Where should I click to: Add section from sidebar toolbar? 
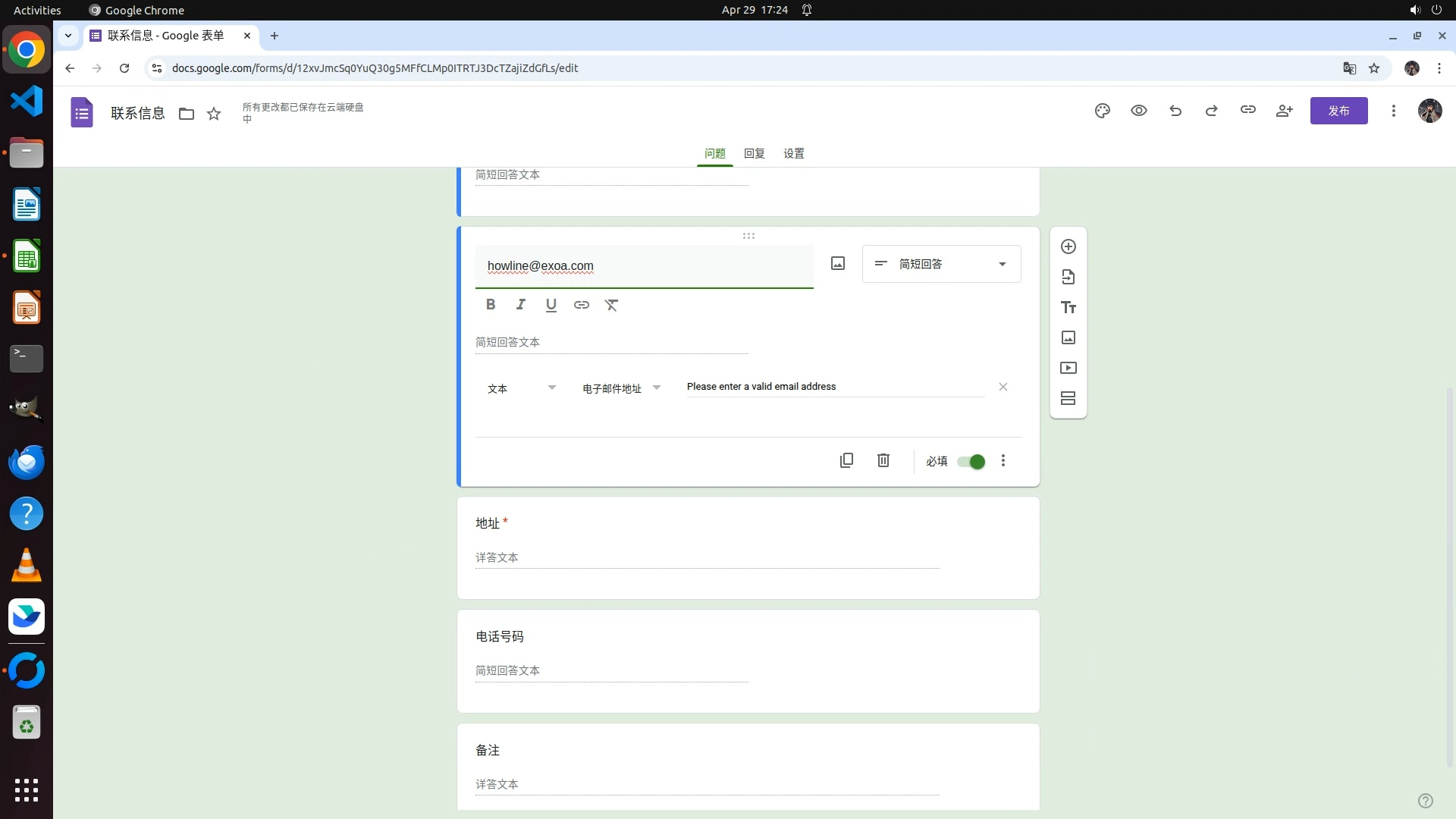click(x=1068, y=398)
